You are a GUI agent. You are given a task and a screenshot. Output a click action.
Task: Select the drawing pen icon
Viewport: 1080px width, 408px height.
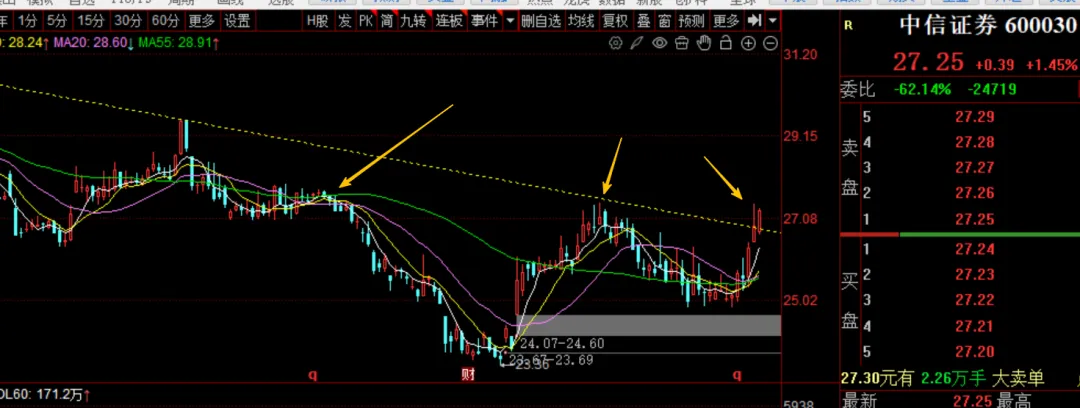click(x=637, y=43)
